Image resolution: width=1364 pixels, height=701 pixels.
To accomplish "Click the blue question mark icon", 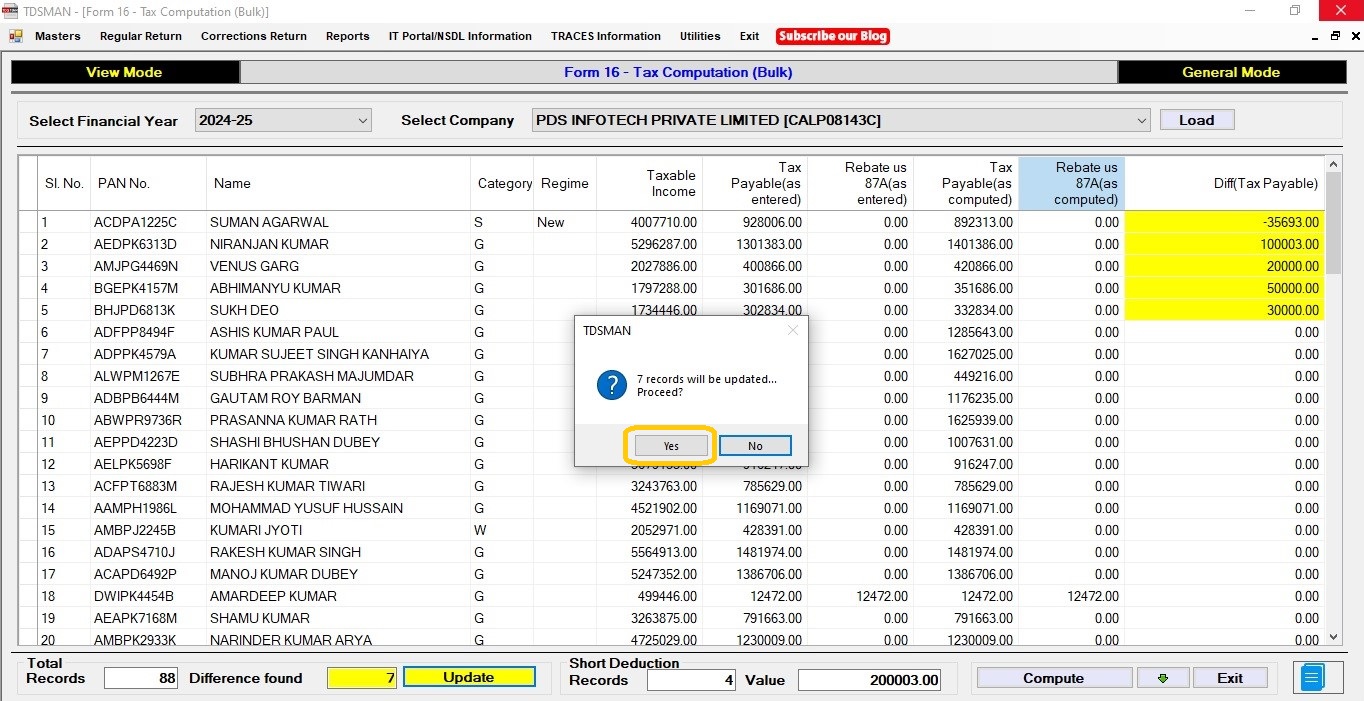I will [611, 385].
